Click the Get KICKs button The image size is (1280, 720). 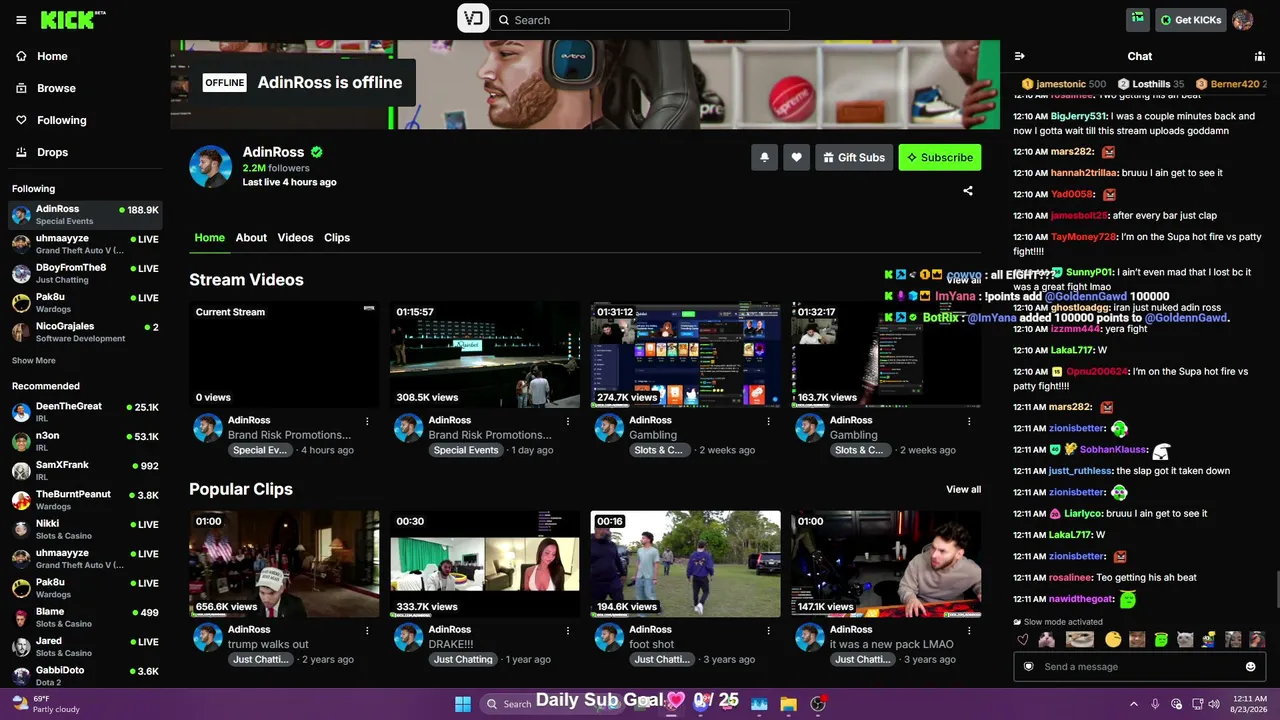(x=1190, y=19)
